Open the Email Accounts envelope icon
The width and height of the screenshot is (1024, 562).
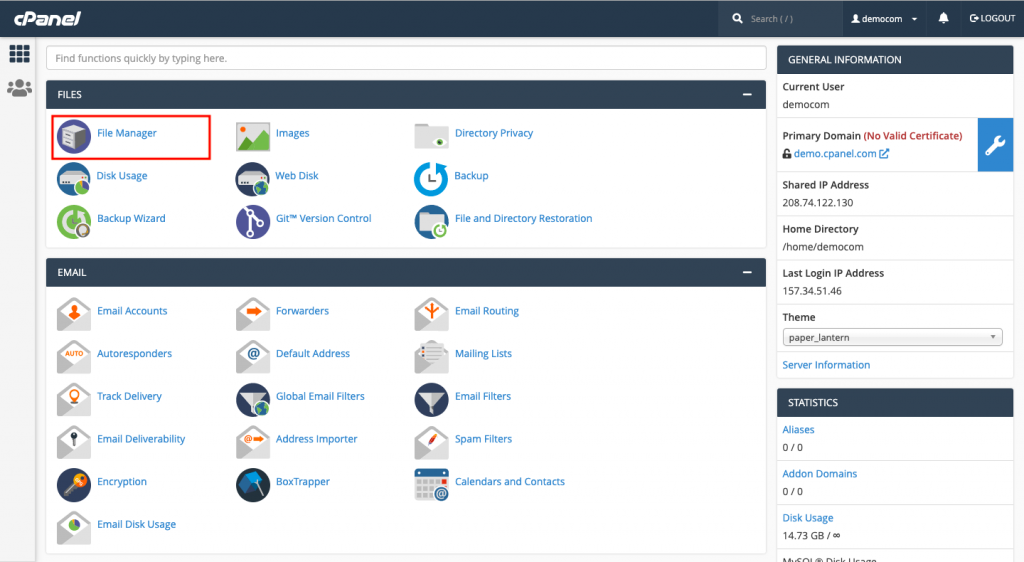click(74, 314)
